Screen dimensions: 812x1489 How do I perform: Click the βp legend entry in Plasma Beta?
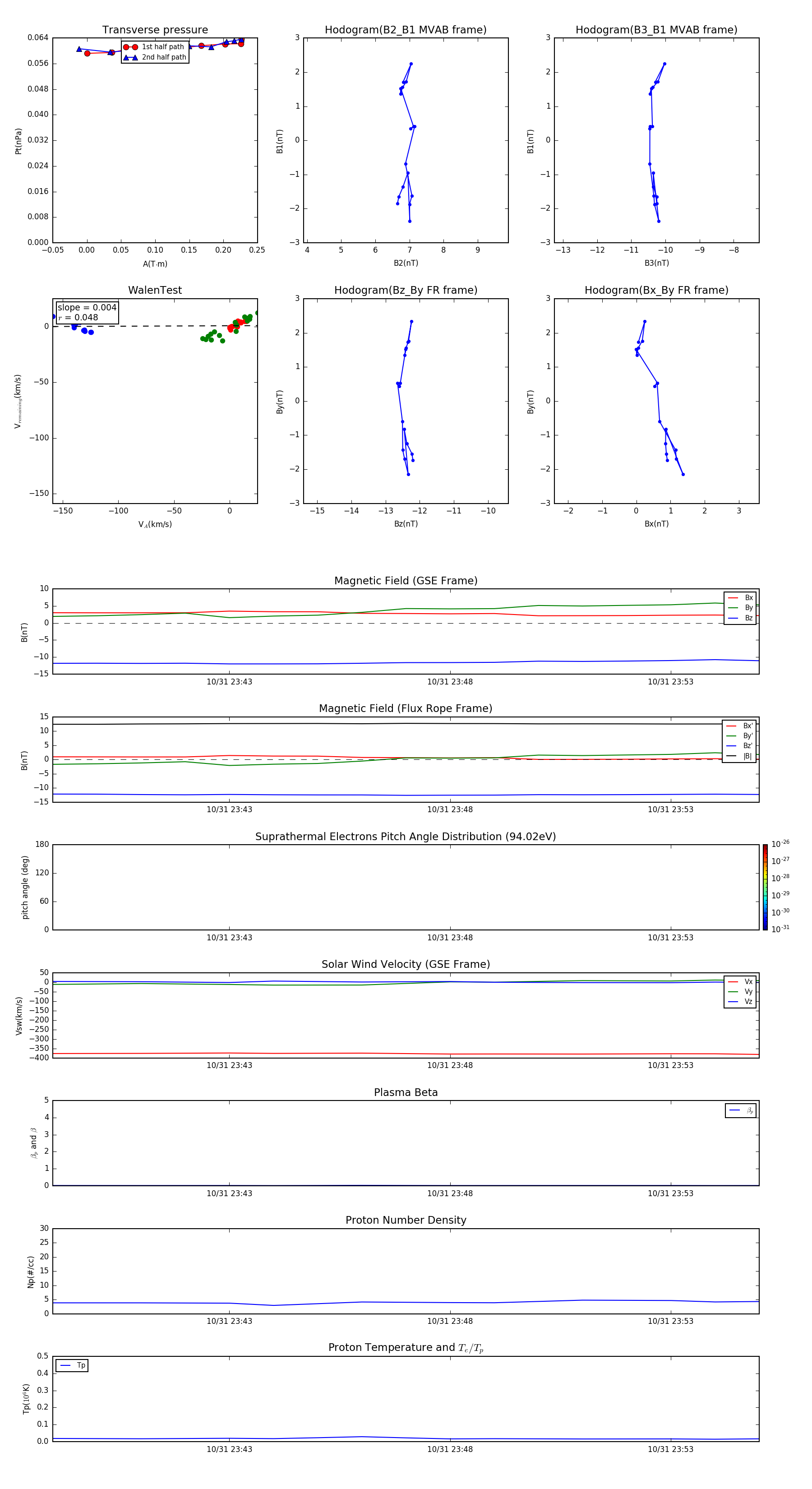[x=741, y=1110]
